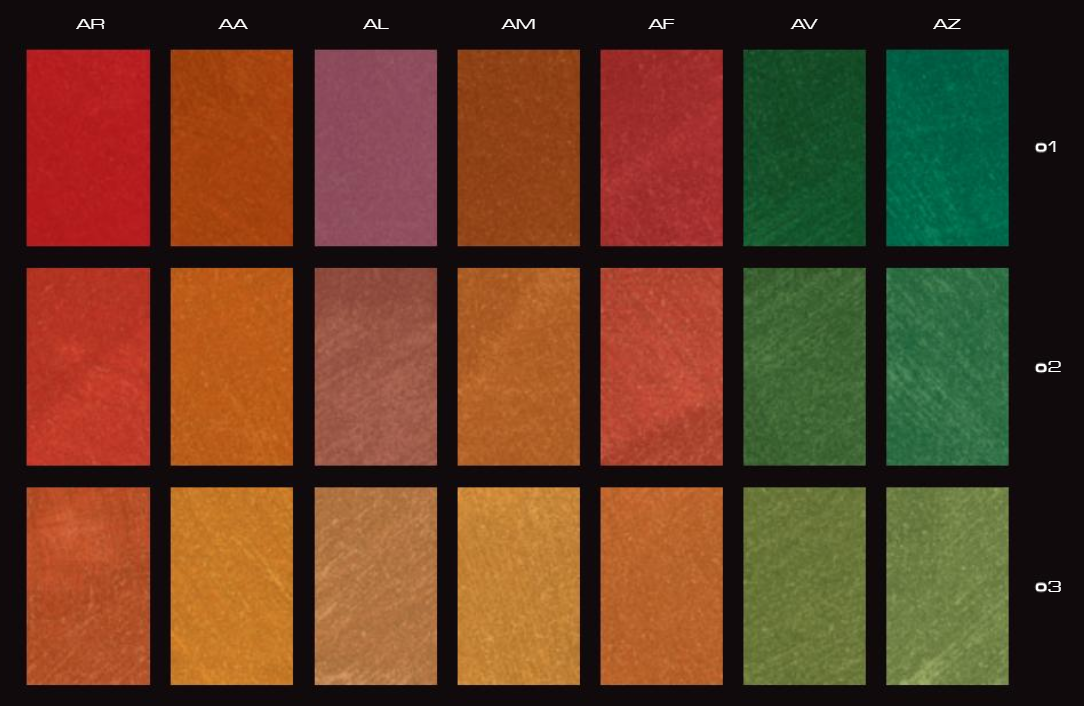Click the AZ 03 light olive swatch
Image resolution: width=1084 pixels, height=706 pixels.
coord(947,586)
